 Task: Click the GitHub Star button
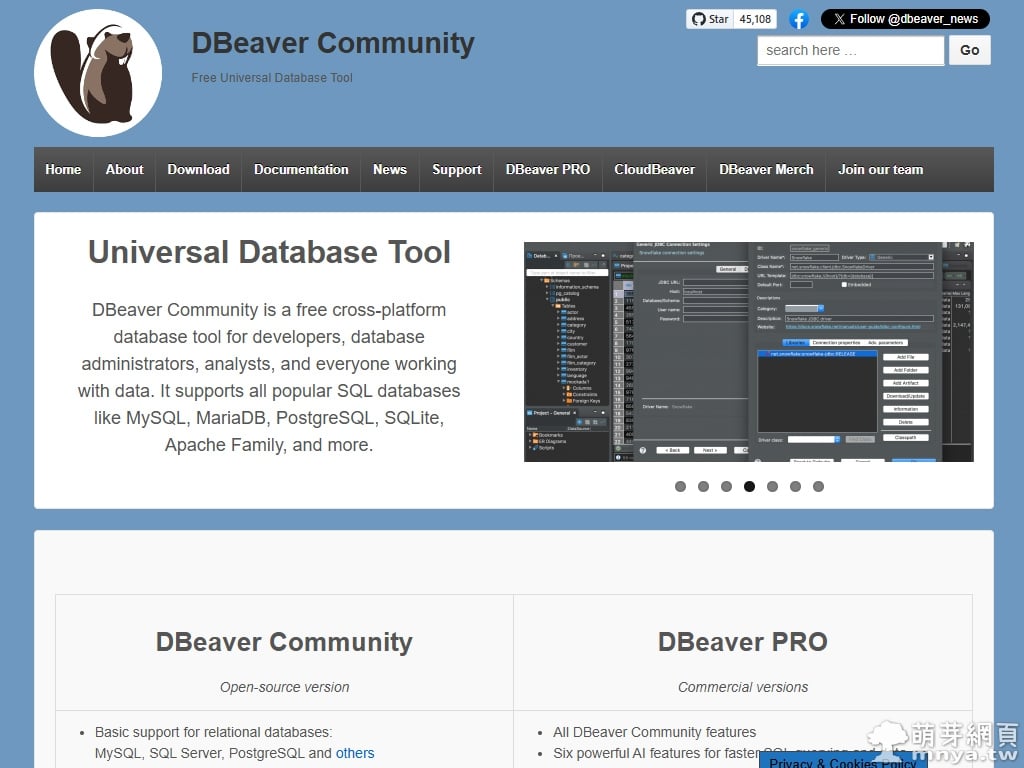coord(710,19)
